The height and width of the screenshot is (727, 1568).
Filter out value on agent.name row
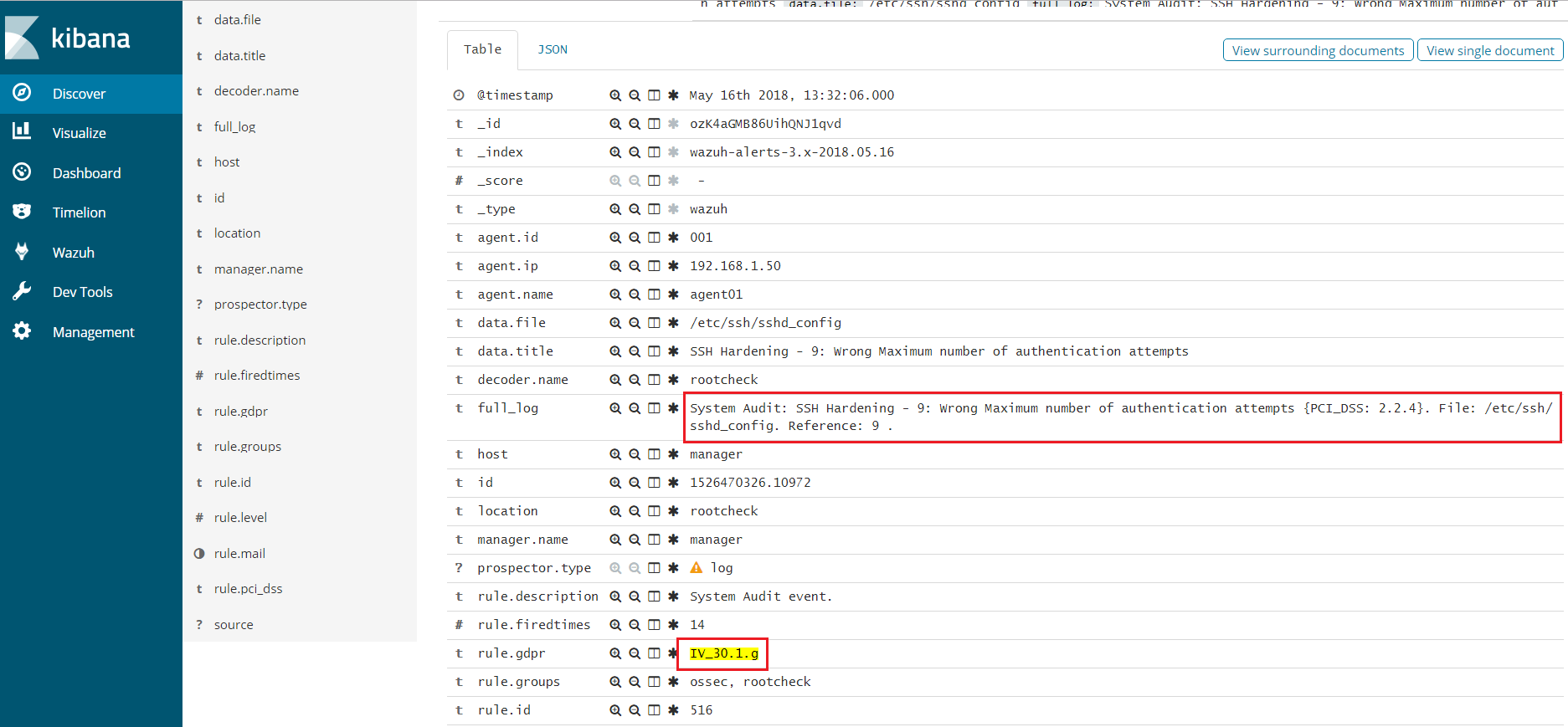pyautogui.click(x=635, y=294)
